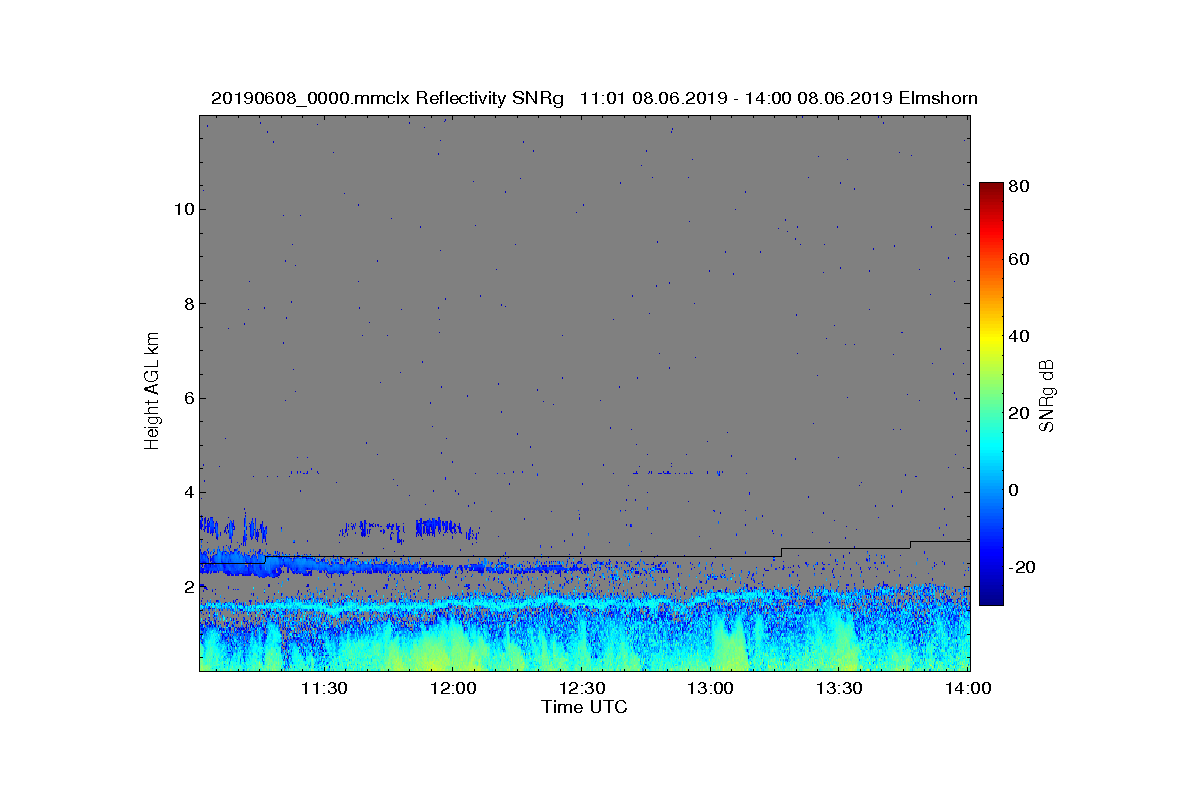Click the 'SNRg dB' colorbar label

[1047, 395]
